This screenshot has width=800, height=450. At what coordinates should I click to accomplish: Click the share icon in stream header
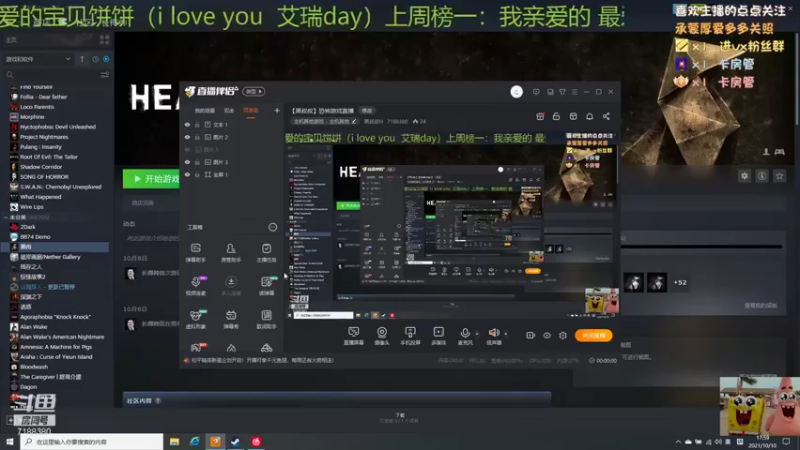(x=606, y=116)
